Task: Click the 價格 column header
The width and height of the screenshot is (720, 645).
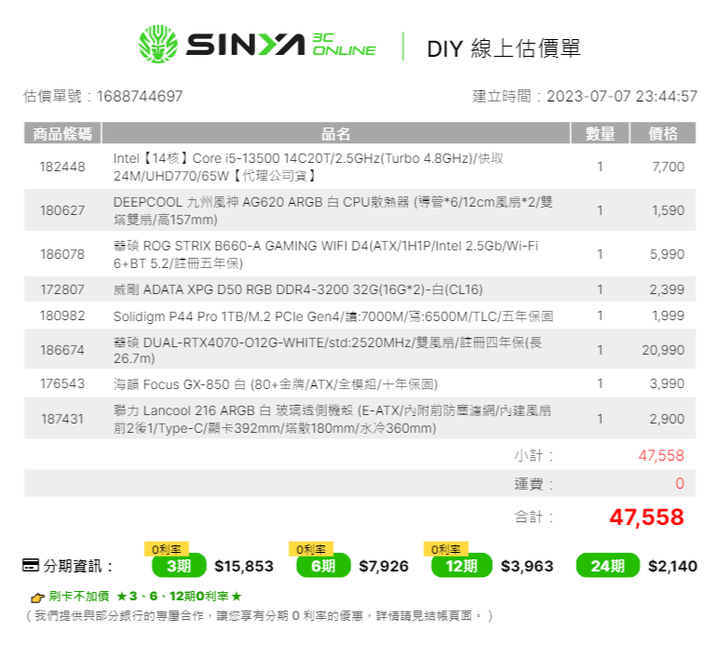Action: tap(663, 134)
